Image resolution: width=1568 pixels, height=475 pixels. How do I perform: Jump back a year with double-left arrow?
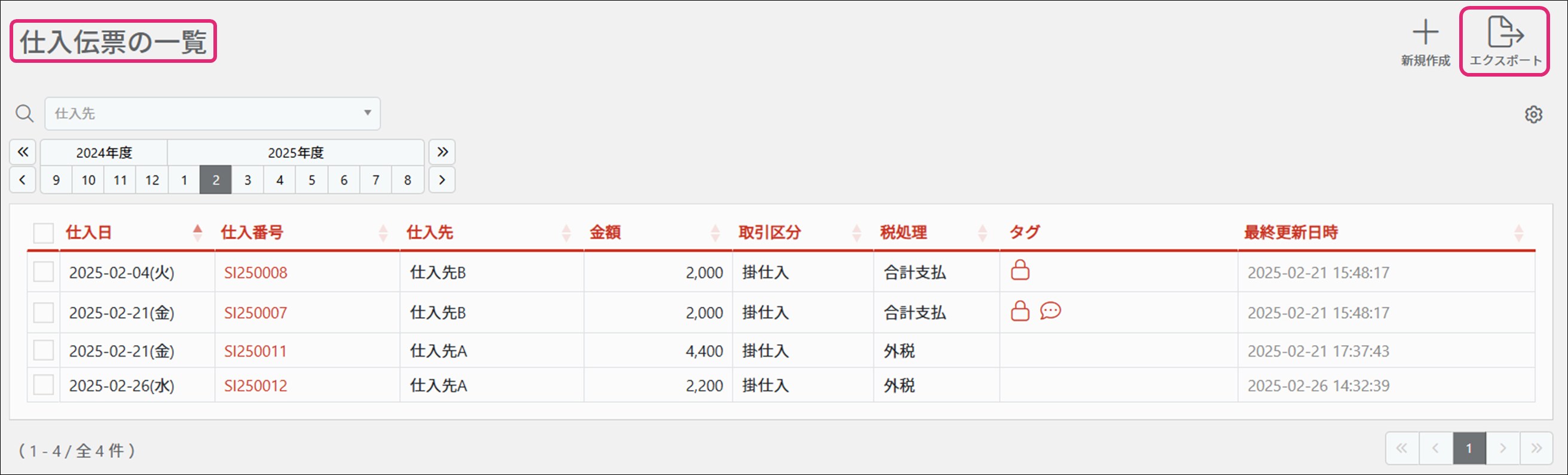(23, 152)
